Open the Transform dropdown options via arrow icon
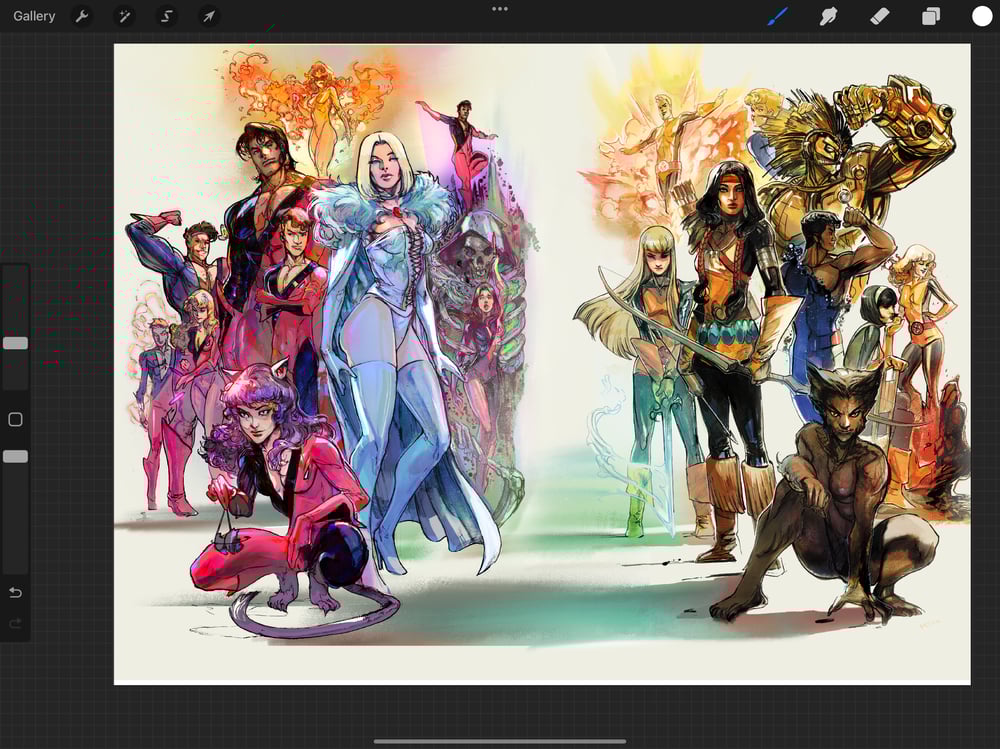Image resolution: width=1000 pixels, height=749 pixels. pos(208,16)
